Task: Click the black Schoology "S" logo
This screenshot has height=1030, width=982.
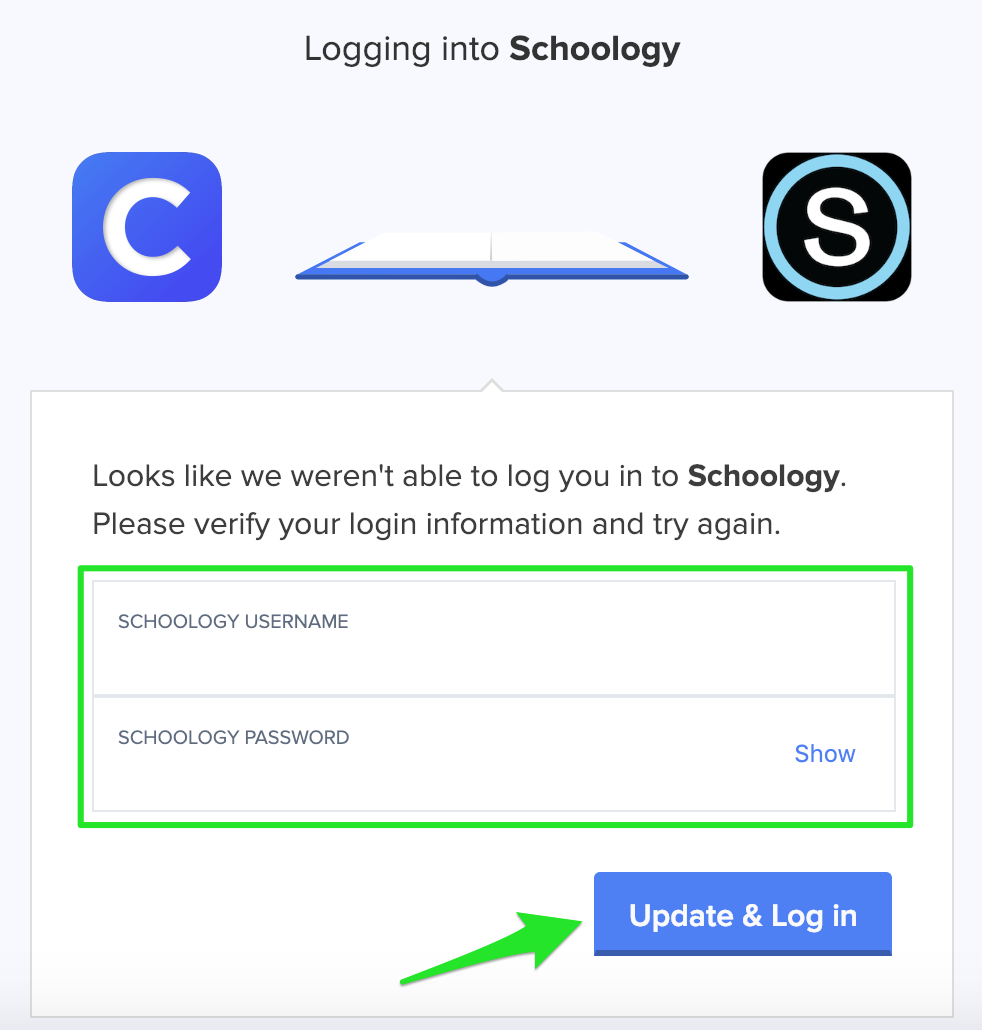Action: (x=836, y=227)
